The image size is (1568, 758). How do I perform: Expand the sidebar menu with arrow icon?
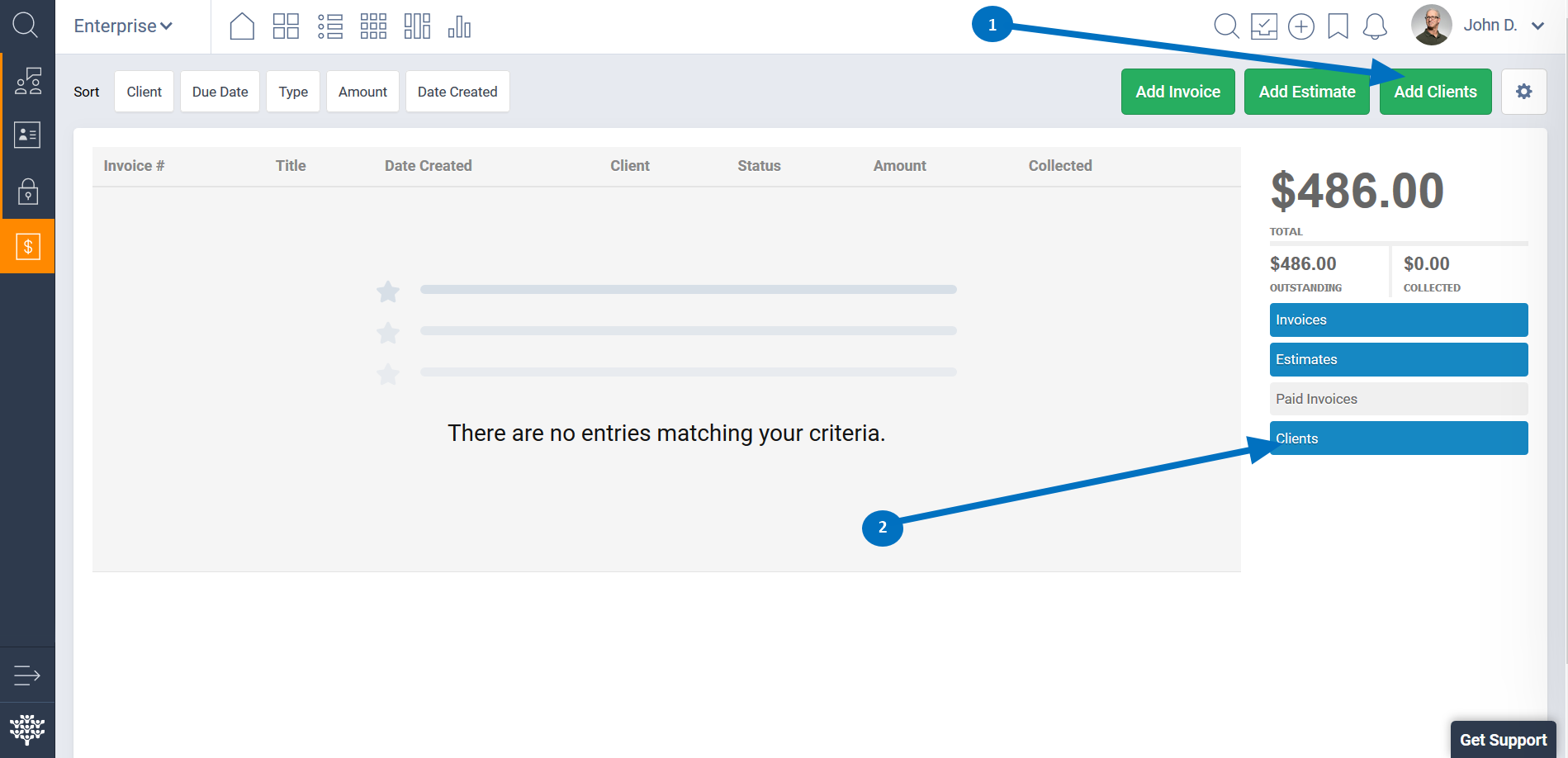(x=27, y=675)
